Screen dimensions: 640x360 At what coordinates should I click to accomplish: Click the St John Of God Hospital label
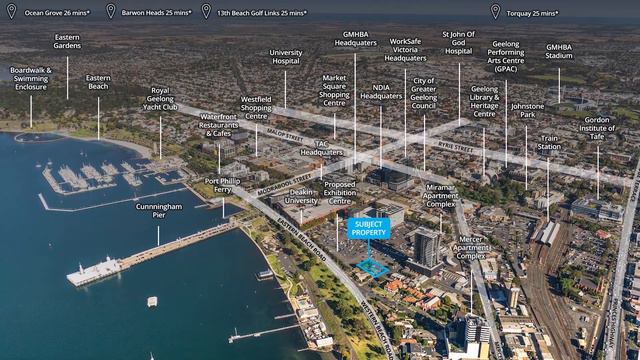pyautogui.click(x=459, y=43)
